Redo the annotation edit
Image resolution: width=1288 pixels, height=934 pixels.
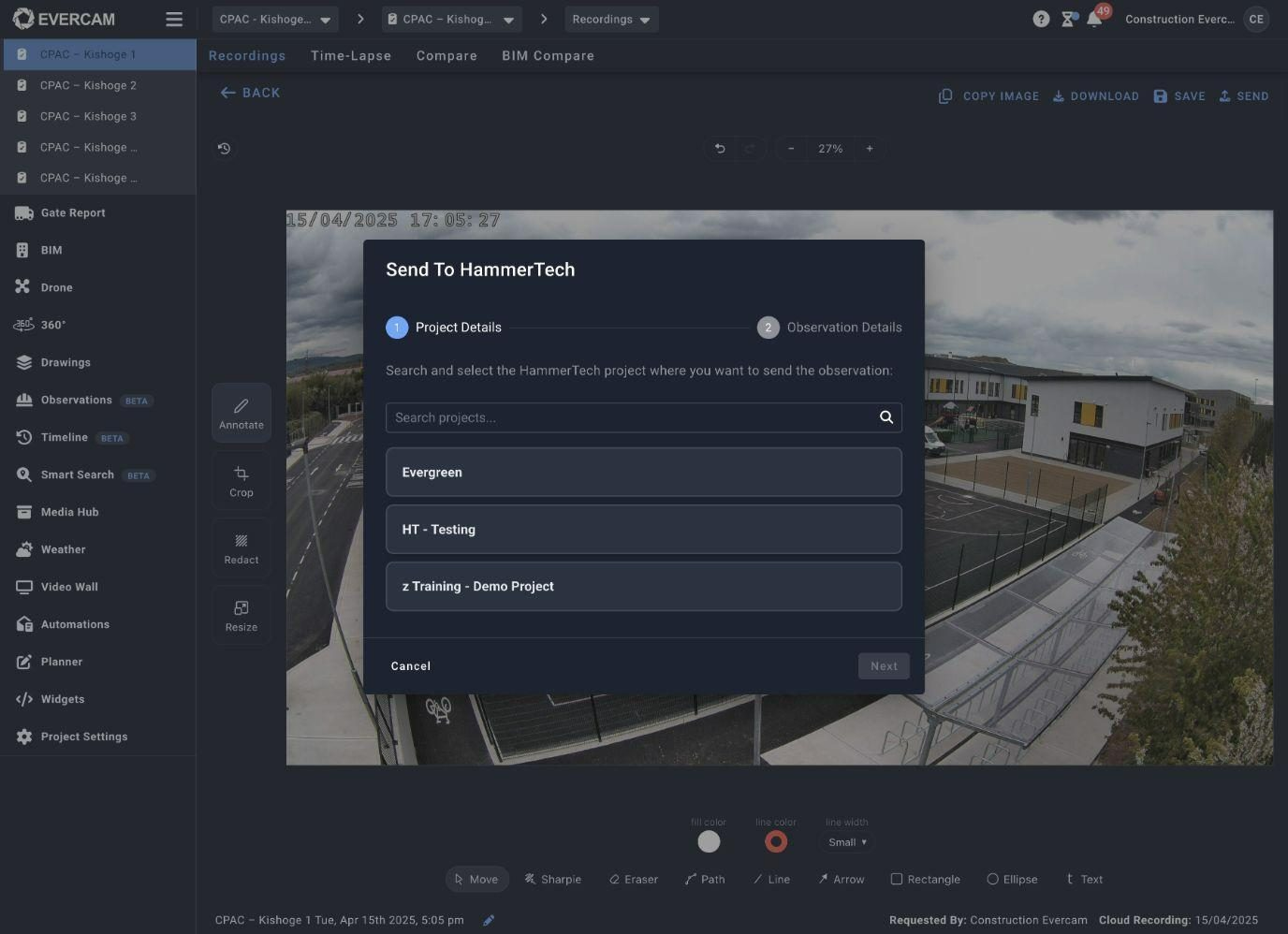750,149
